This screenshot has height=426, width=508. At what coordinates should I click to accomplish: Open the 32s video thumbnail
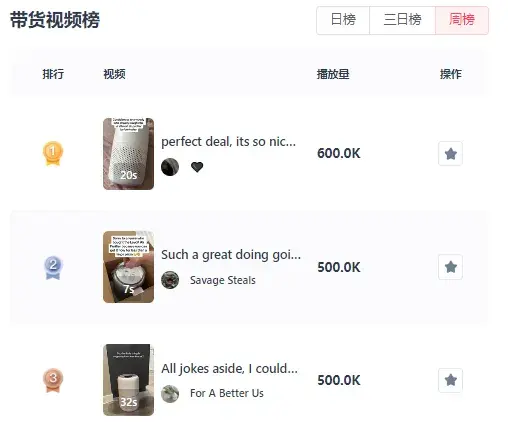(128, 380)
